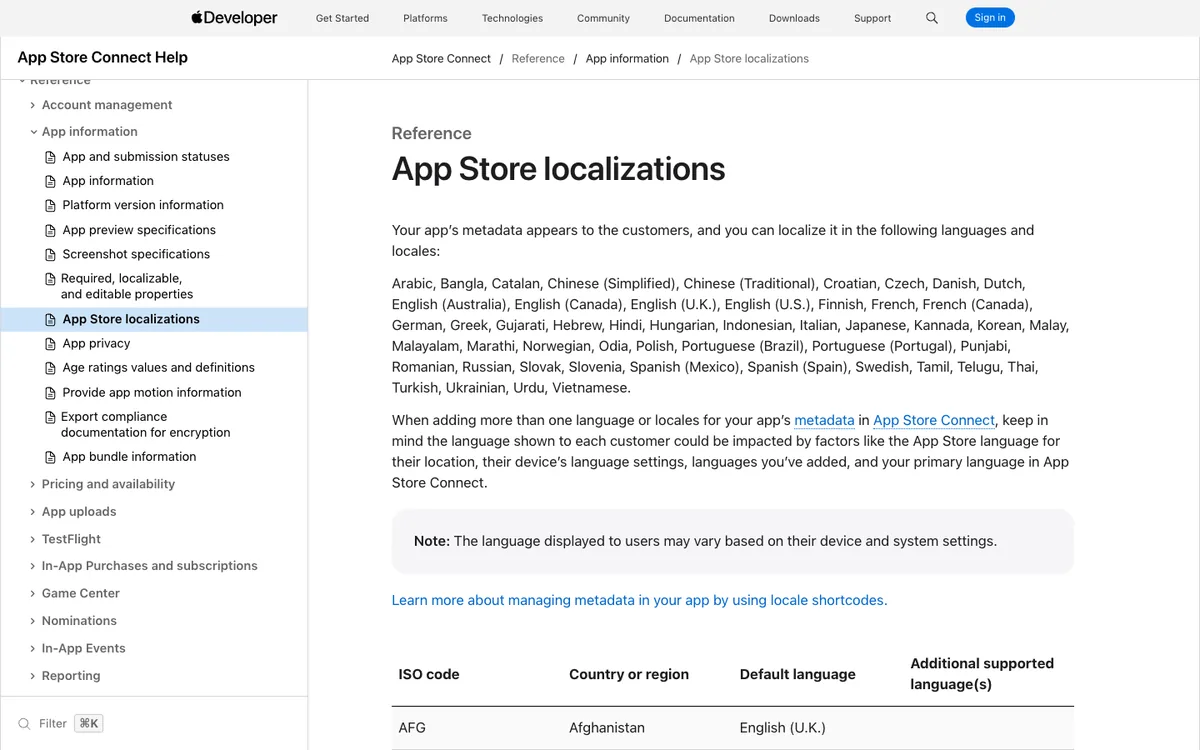This screenshot has width=1200, height=750.
Task: Open Platform version information page
Action: 143,205
